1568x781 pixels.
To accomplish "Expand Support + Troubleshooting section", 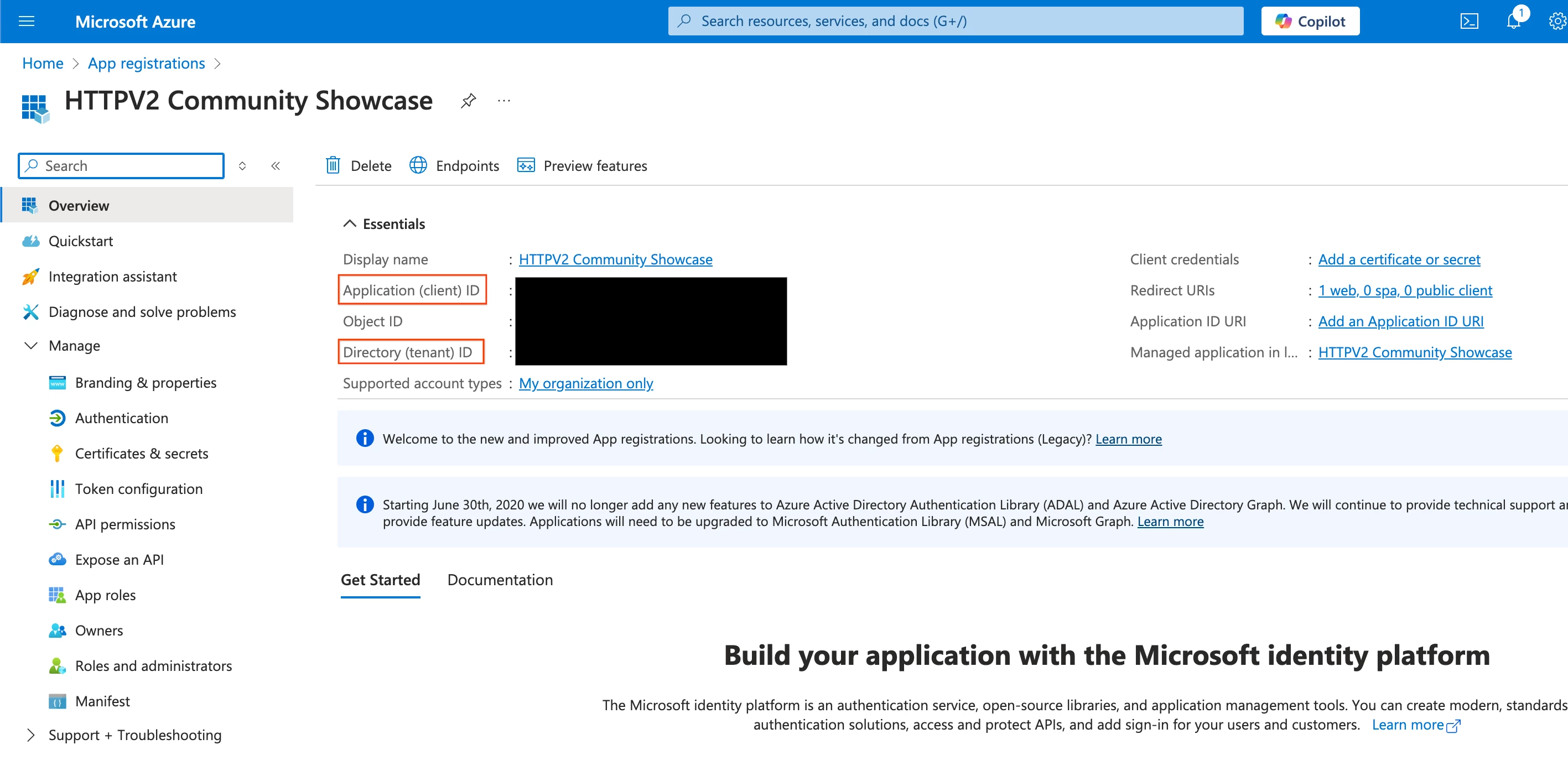I will point(30,735).
